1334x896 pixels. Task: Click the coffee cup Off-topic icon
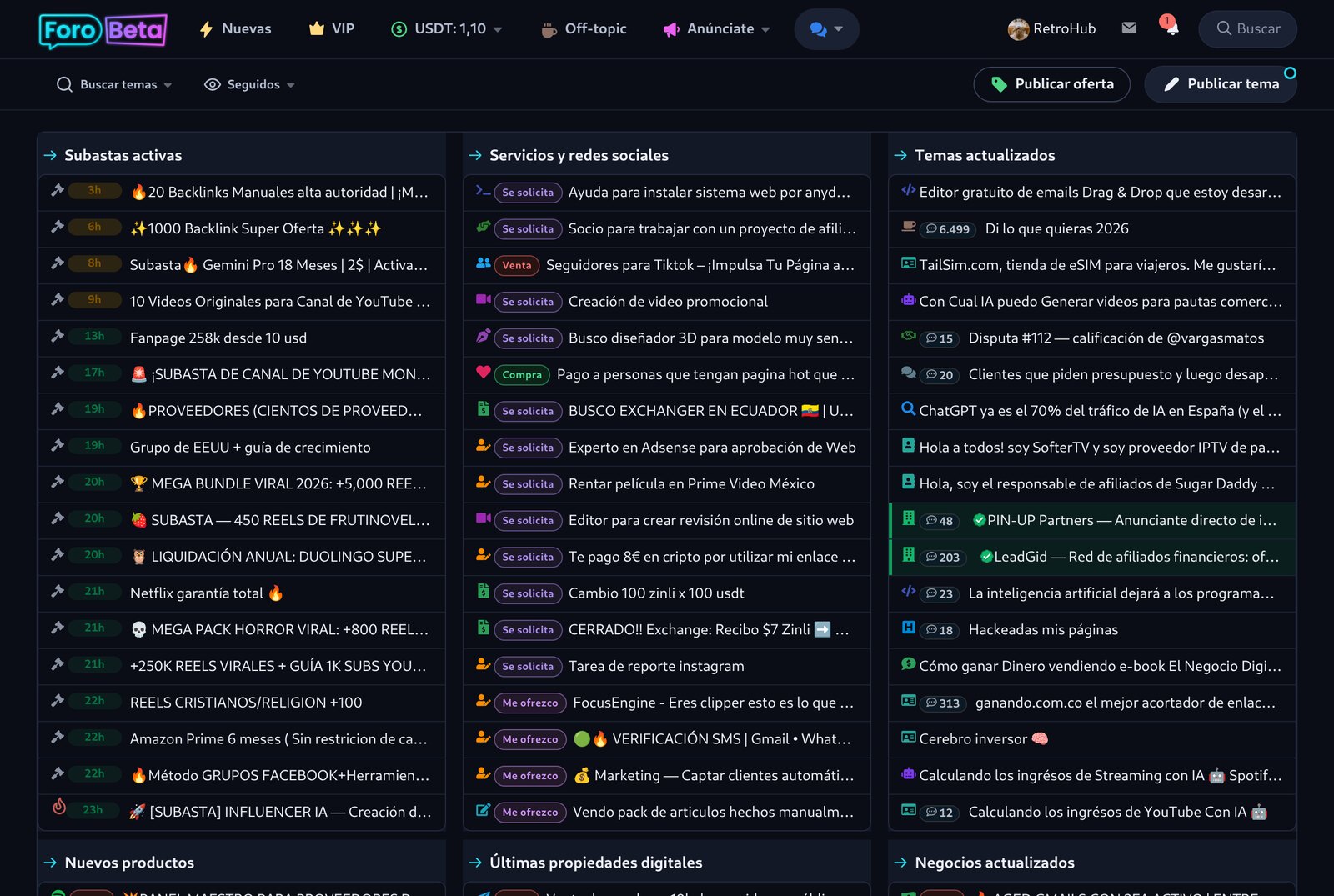[549, 30]
